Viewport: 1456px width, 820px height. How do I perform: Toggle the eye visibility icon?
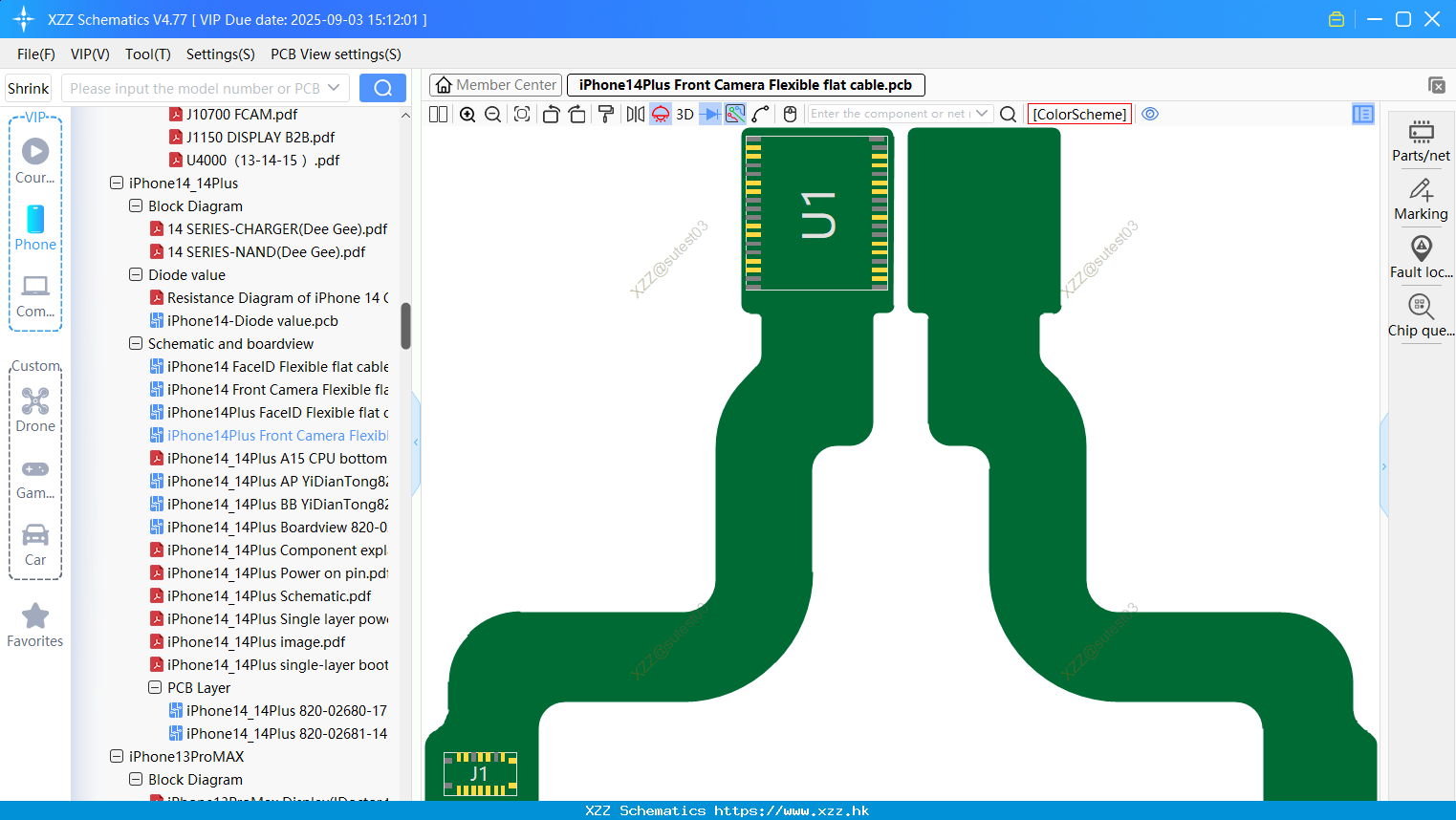(1150, 114)
